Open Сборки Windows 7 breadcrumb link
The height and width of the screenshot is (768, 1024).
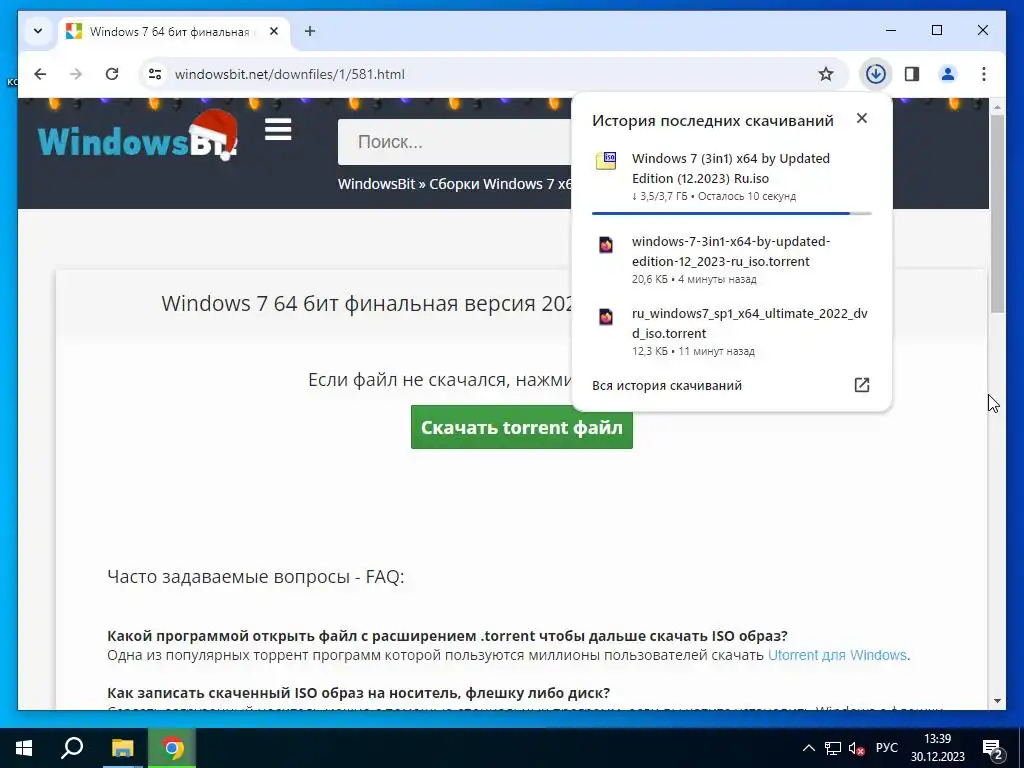500,184
